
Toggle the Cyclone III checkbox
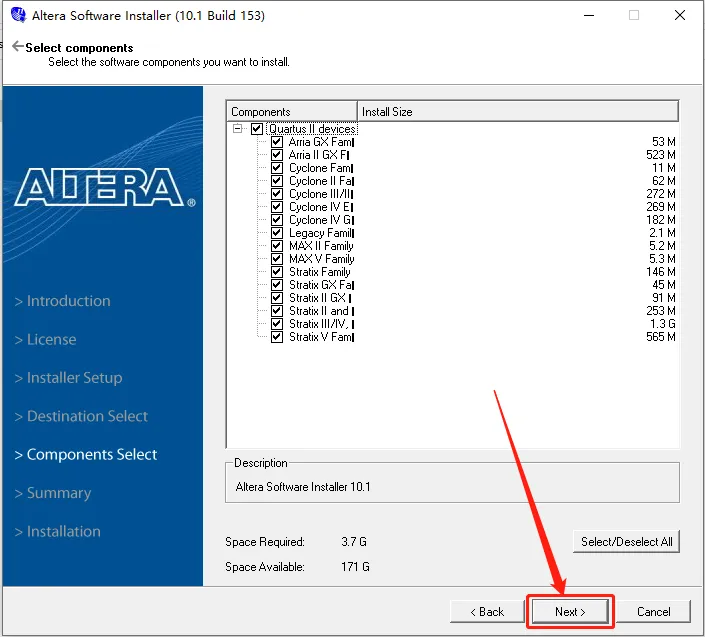(x=277, y=194)
